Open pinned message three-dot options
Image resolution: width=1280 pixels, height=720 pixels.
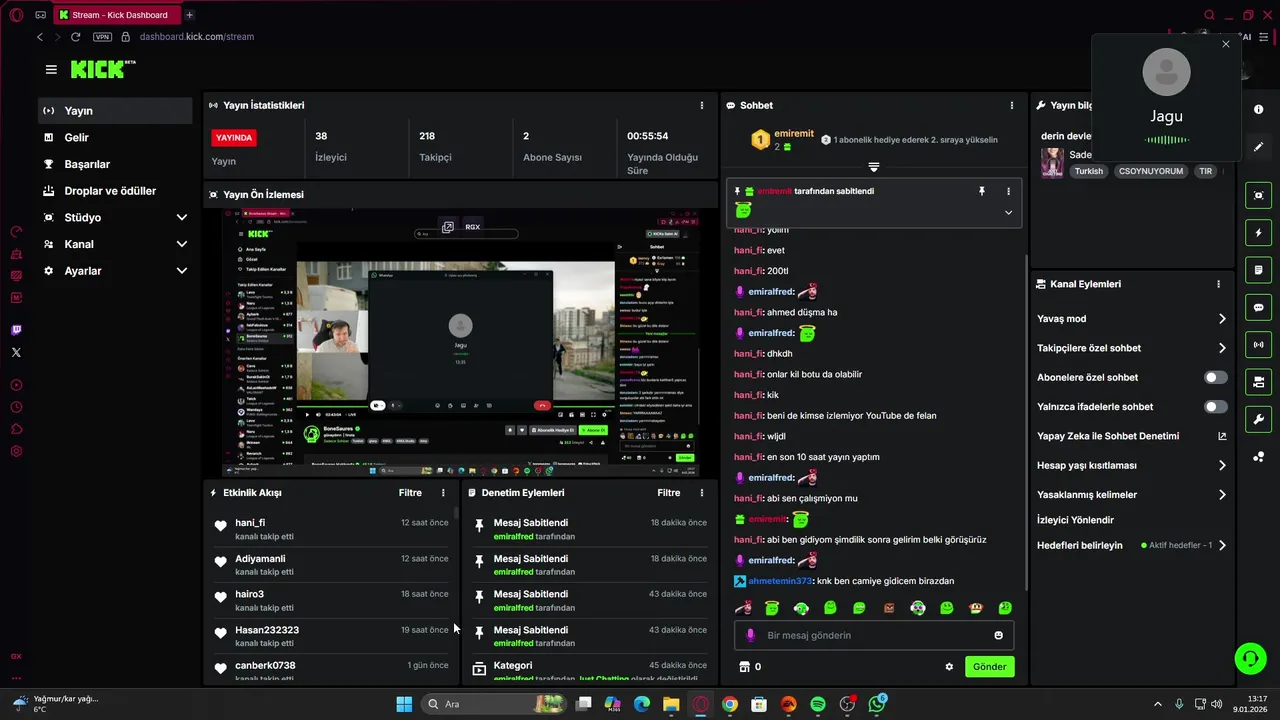pyautogui.click(x=1008, y=191)
